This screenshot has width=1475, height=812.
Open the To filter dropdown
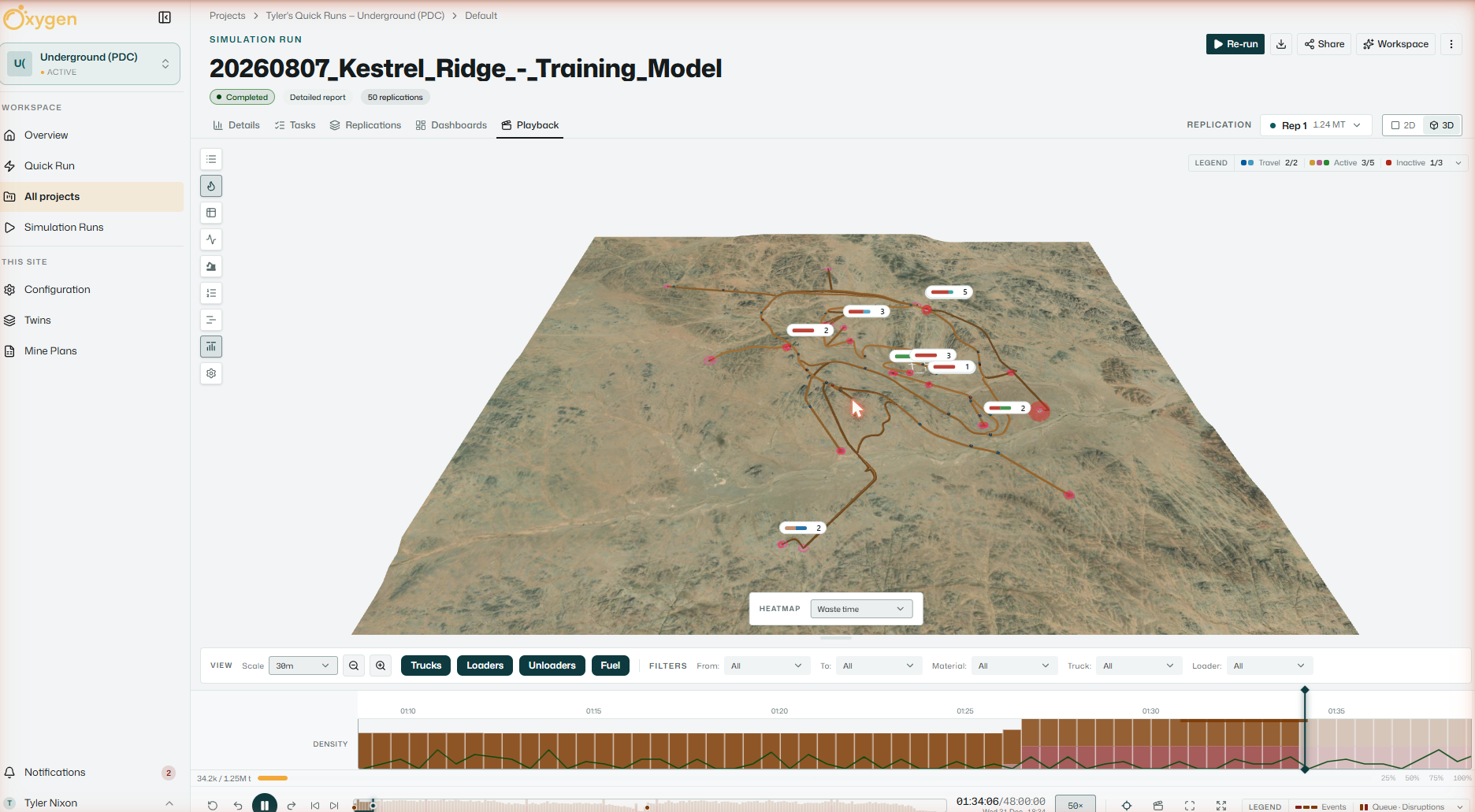pos(879,666)
